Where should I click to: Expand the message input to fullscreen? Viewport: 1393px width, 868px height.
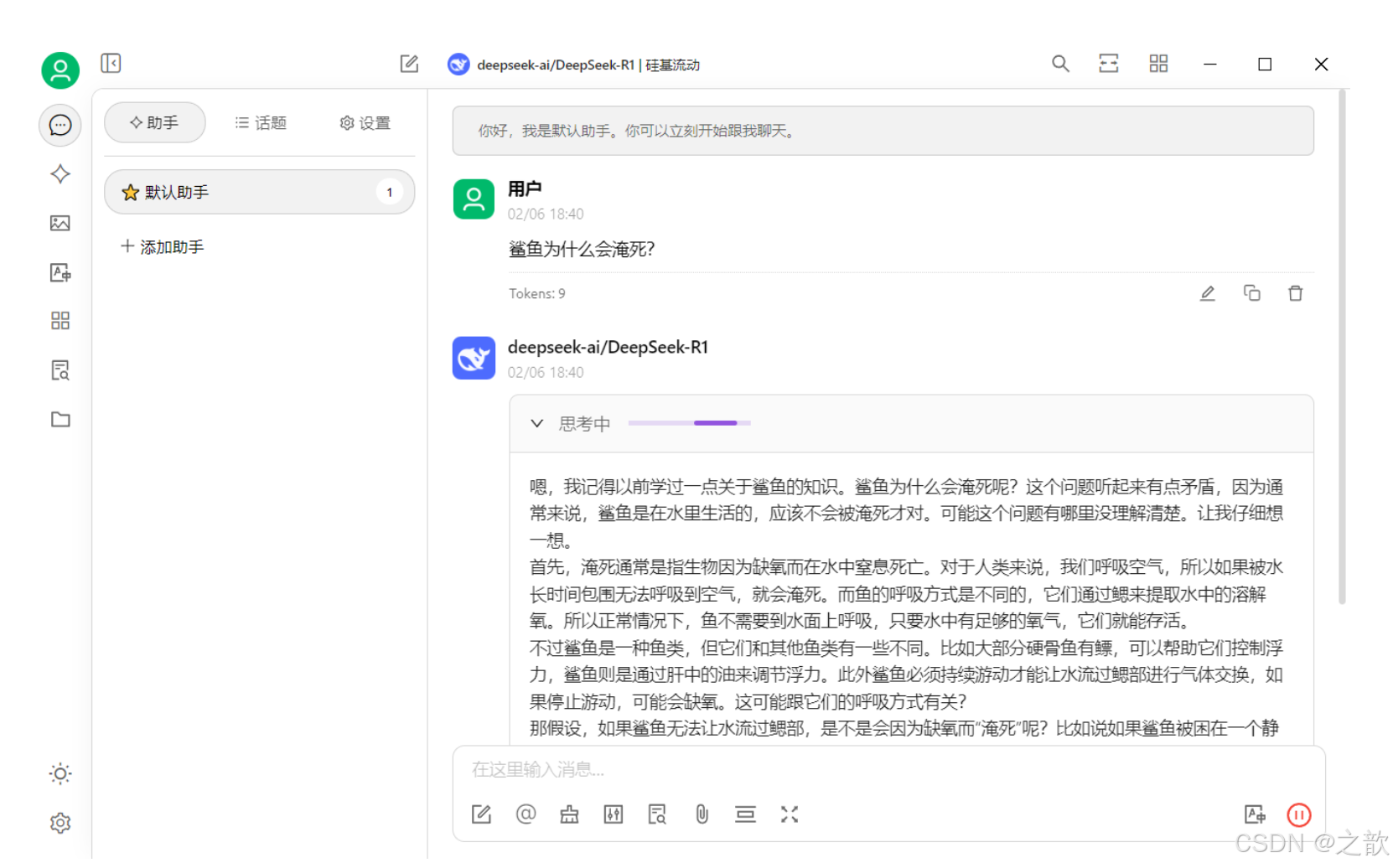tap(789, 814)
